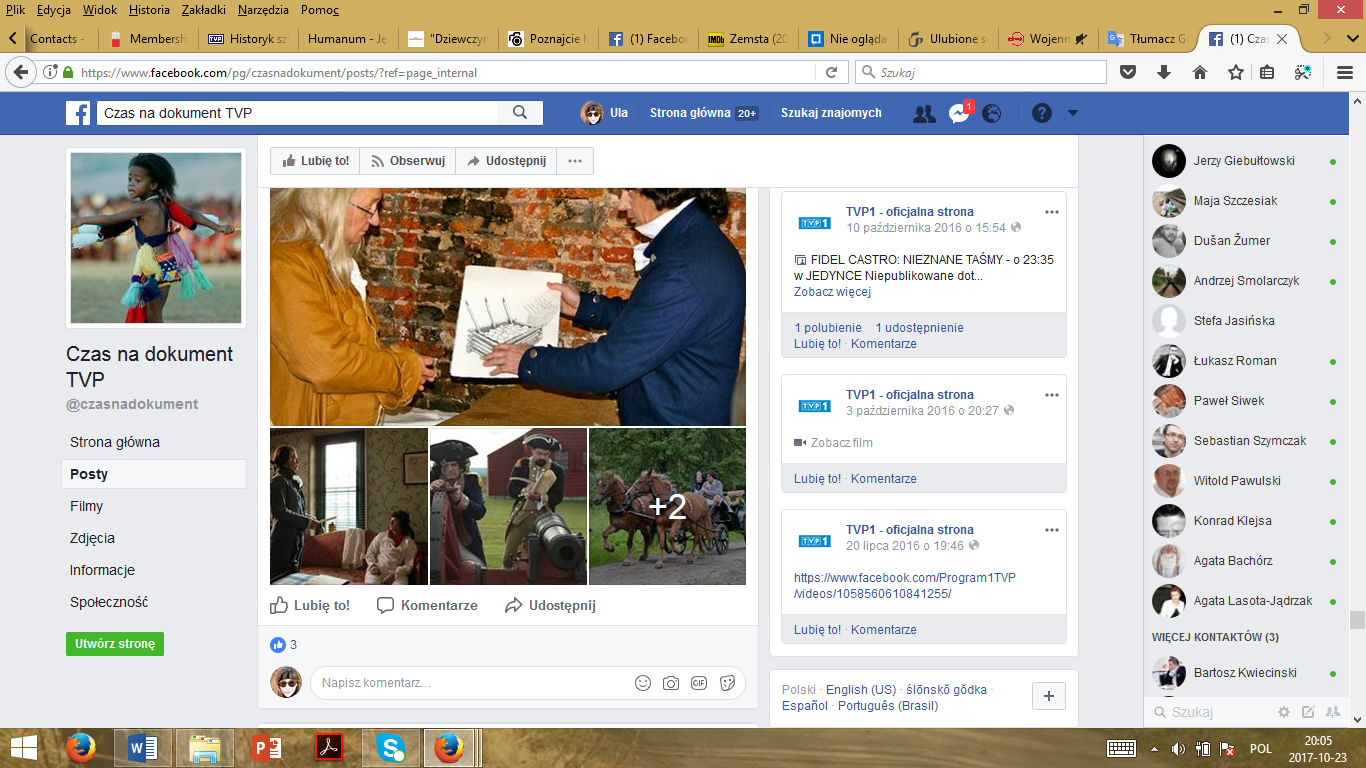Attach photo to comment via camera icon
The height and width of the screenshot is (768, 1366).
[671, 683]
